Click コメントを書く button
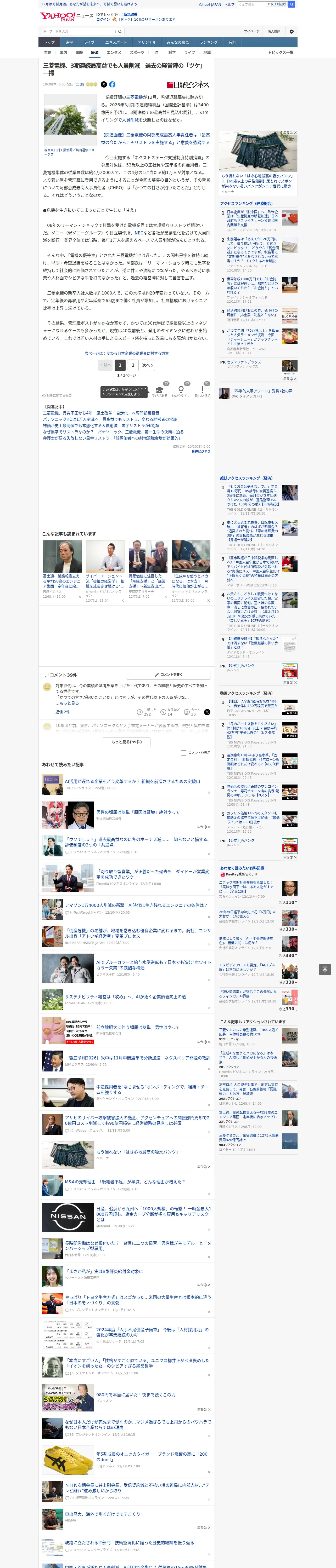The image size is (336, 1568). click(x=168, y=675)
